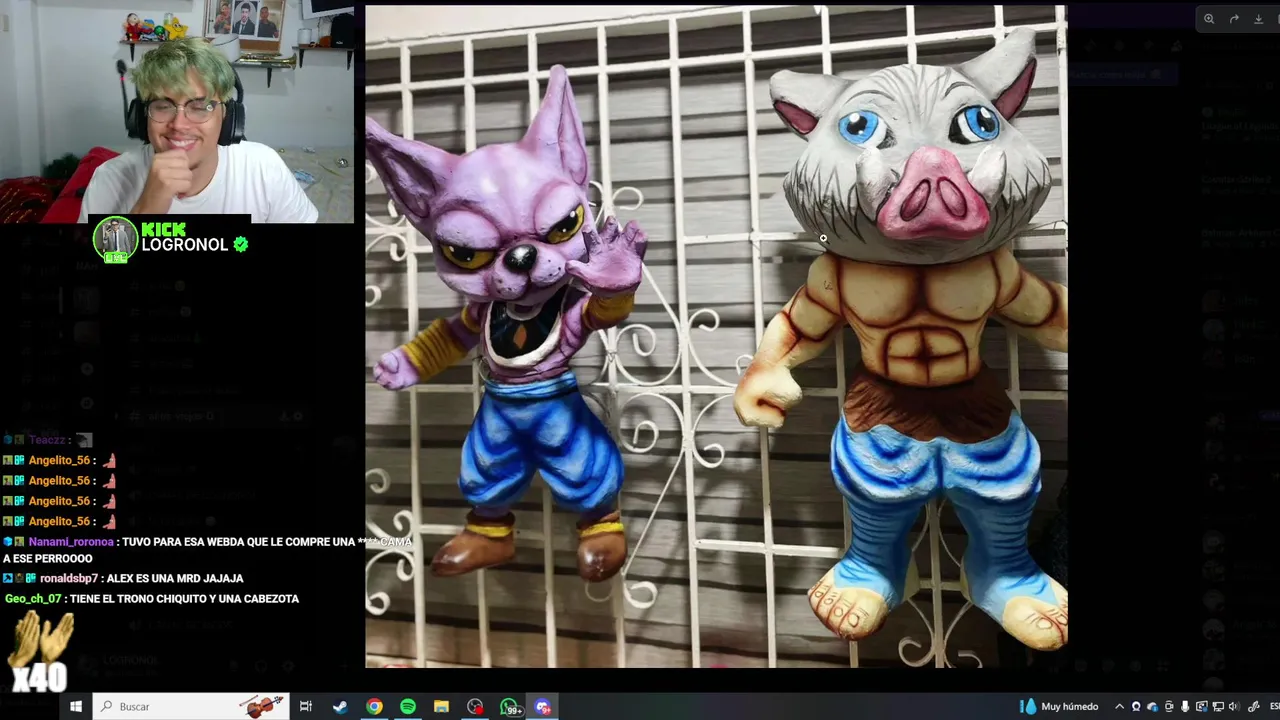
Task: Open the network status tray icon
Action: point(1218,706)
